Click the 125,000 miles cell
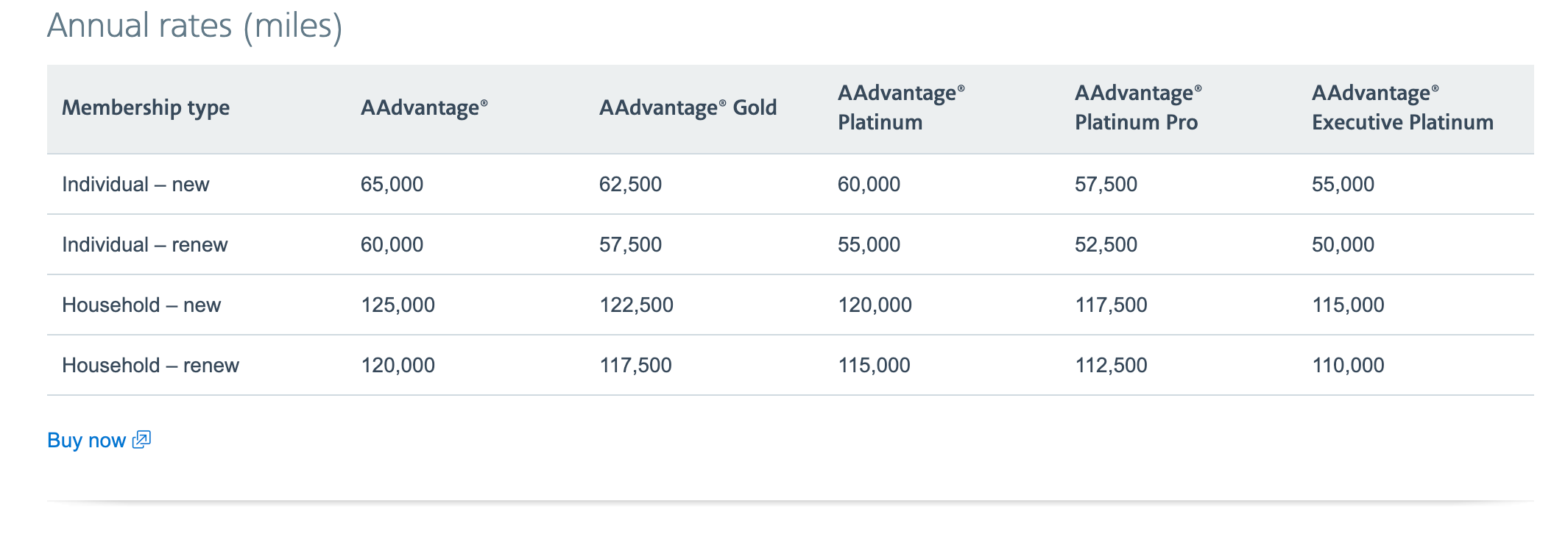This screenshot has width=1568, height=540. click(398, 305)
